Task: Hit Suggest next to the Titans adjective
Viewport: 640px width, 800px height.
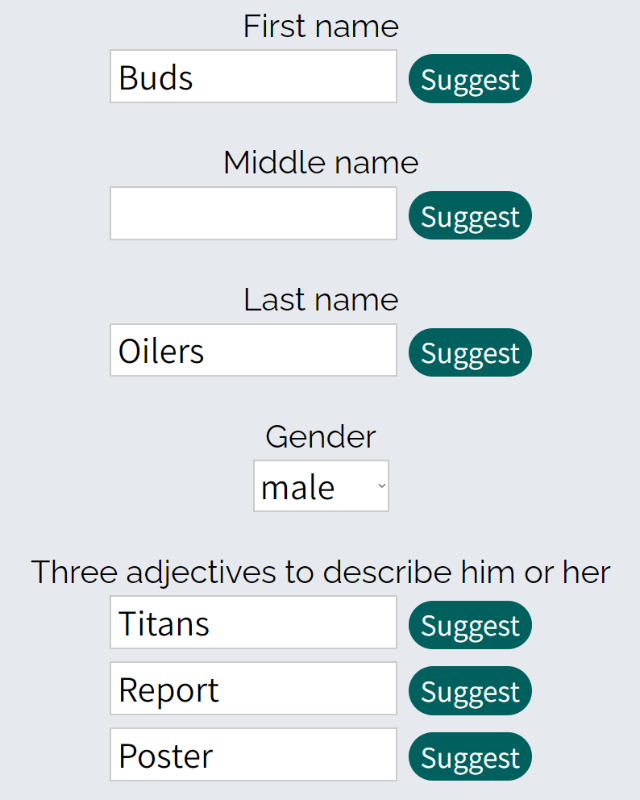Action: coord(470,626)
